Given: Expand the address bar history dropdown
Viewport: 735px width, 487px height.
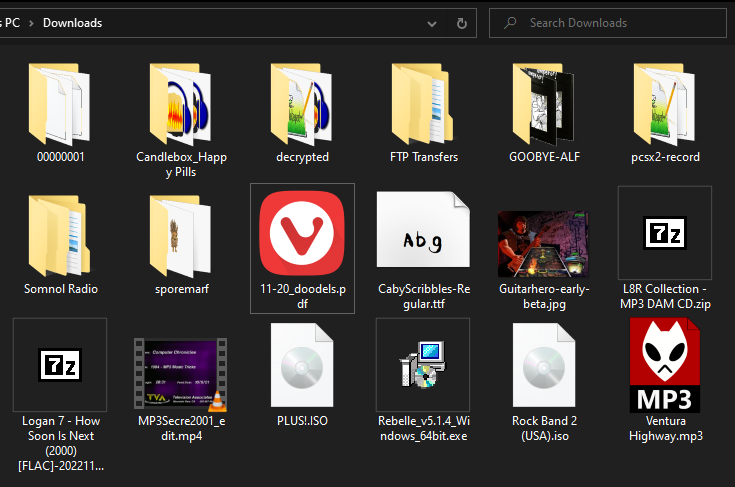Looking at the screenshot, I should click(432, 23).
